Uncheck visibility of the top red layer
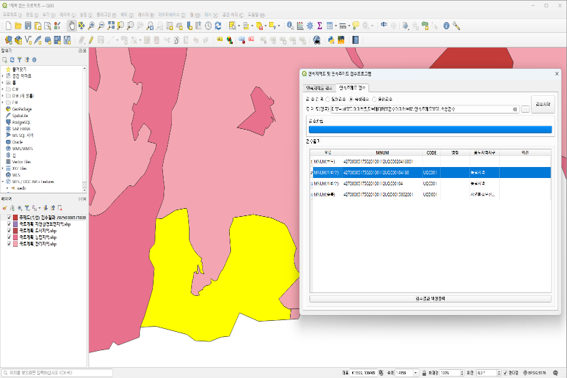 click(x=9, y=217)
